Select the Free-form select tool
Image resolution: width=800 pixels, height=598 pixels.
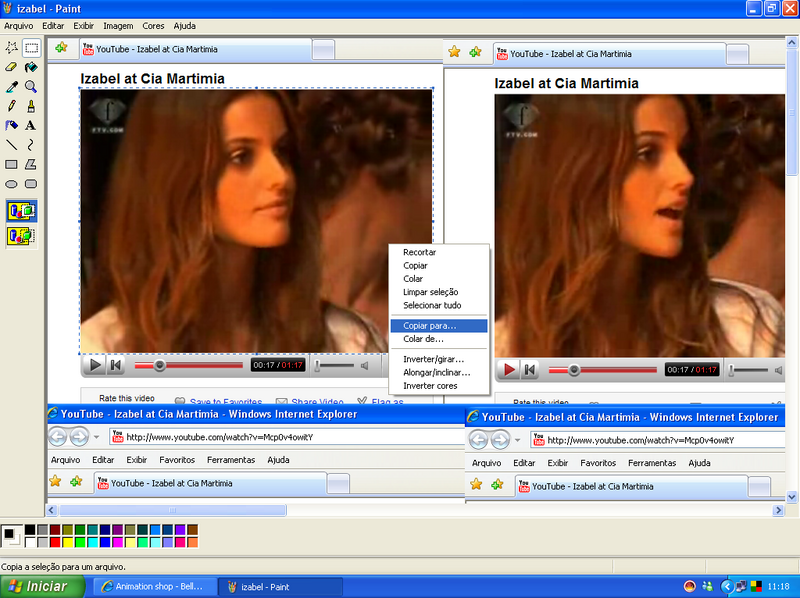coord(12,47)
